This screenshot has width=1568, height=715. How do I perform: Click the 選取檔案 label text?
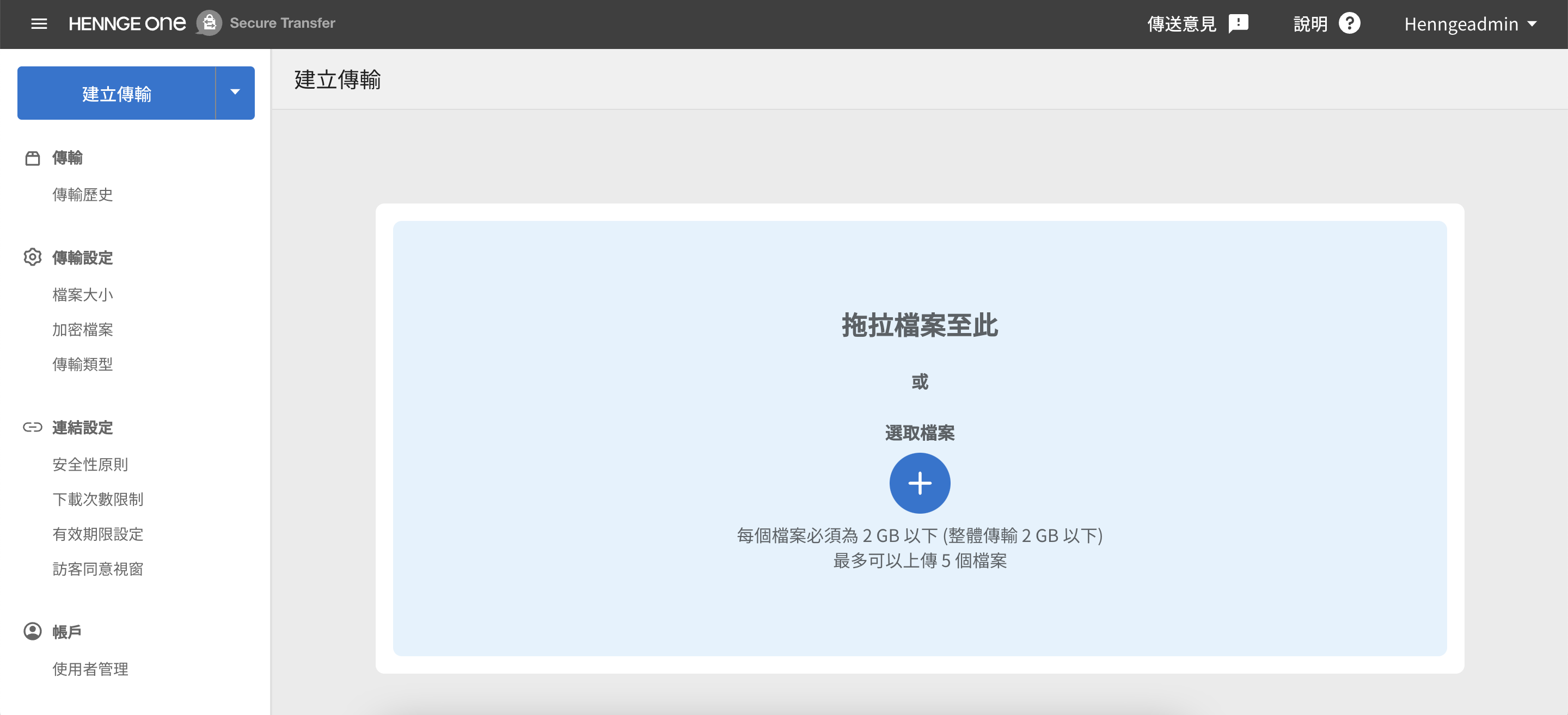[919, 433]
